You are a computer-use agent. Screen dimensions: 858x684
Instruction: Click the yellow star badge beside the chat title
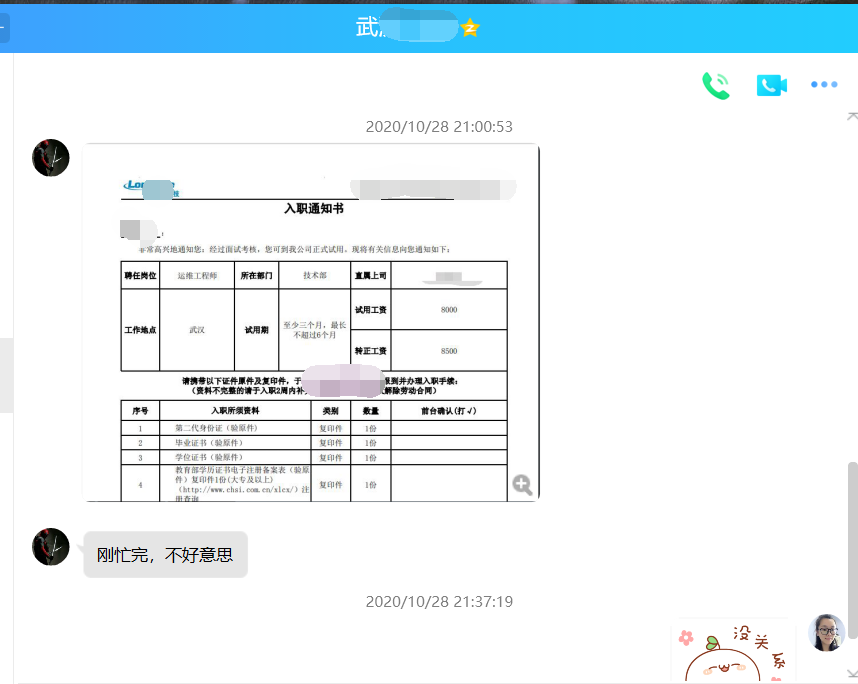[470, 28]
